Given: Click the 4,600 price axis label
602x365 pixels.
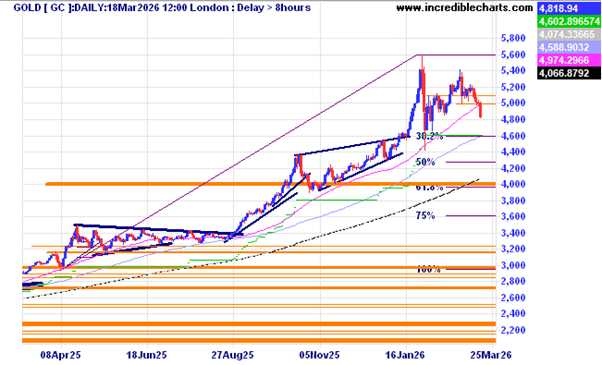Looking at the screenshot, I should (x=513, y=136).
